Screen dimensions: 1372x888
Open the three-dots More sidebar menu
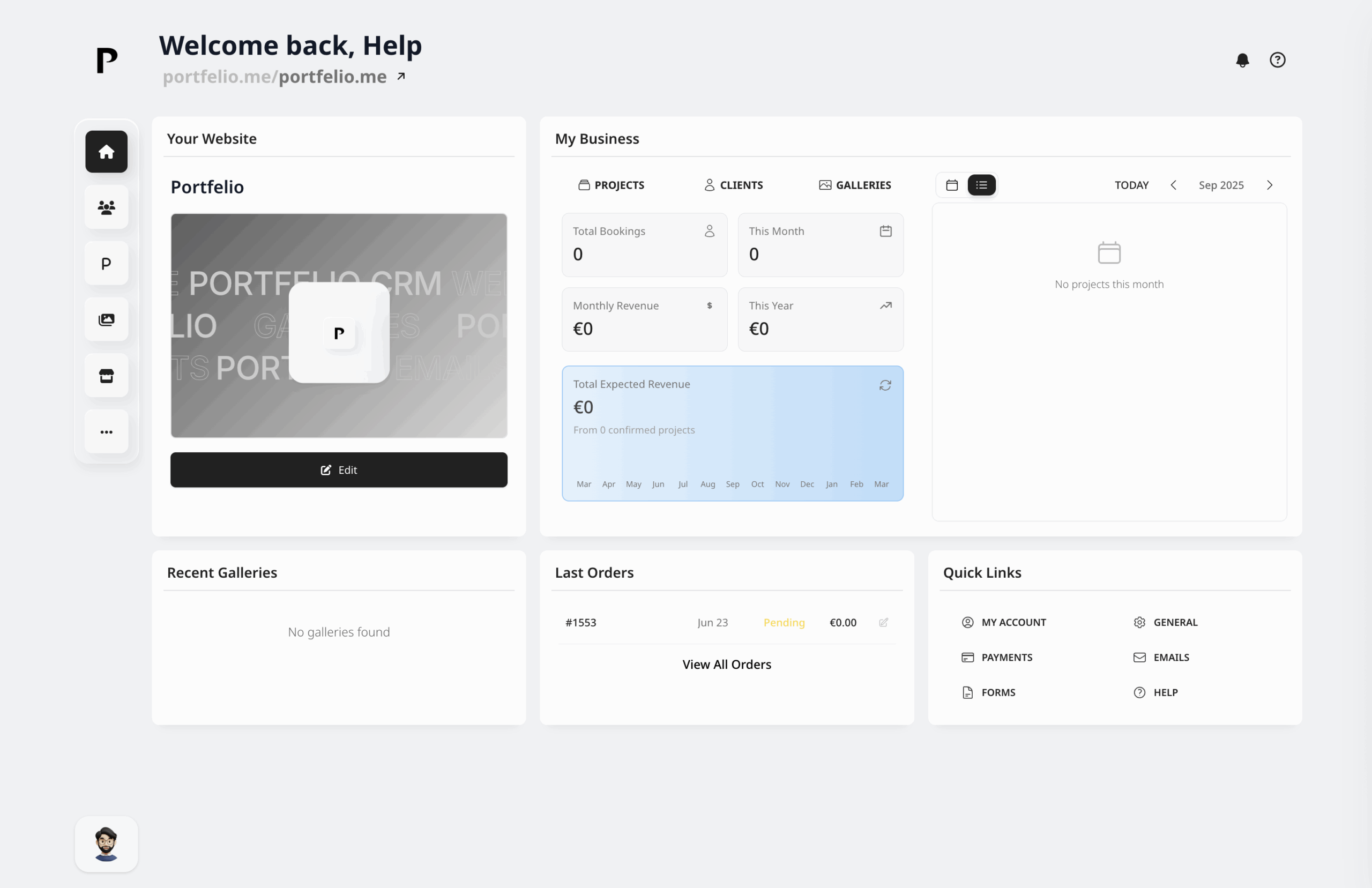pyautogui.click(x=106, y=432)
